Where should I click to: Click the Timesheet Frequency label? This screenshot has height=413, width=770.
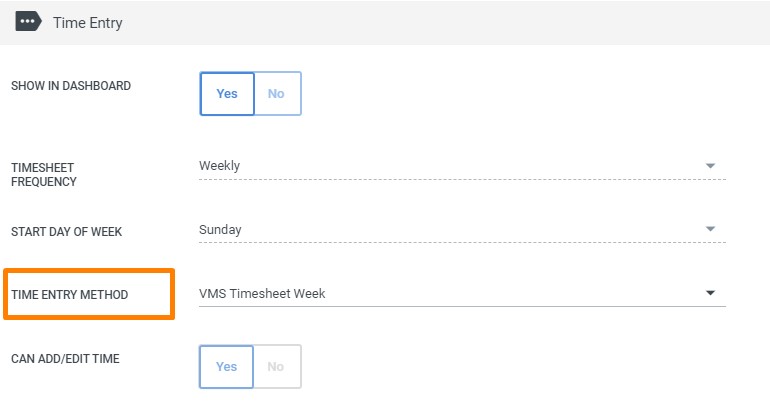point(44,174)
